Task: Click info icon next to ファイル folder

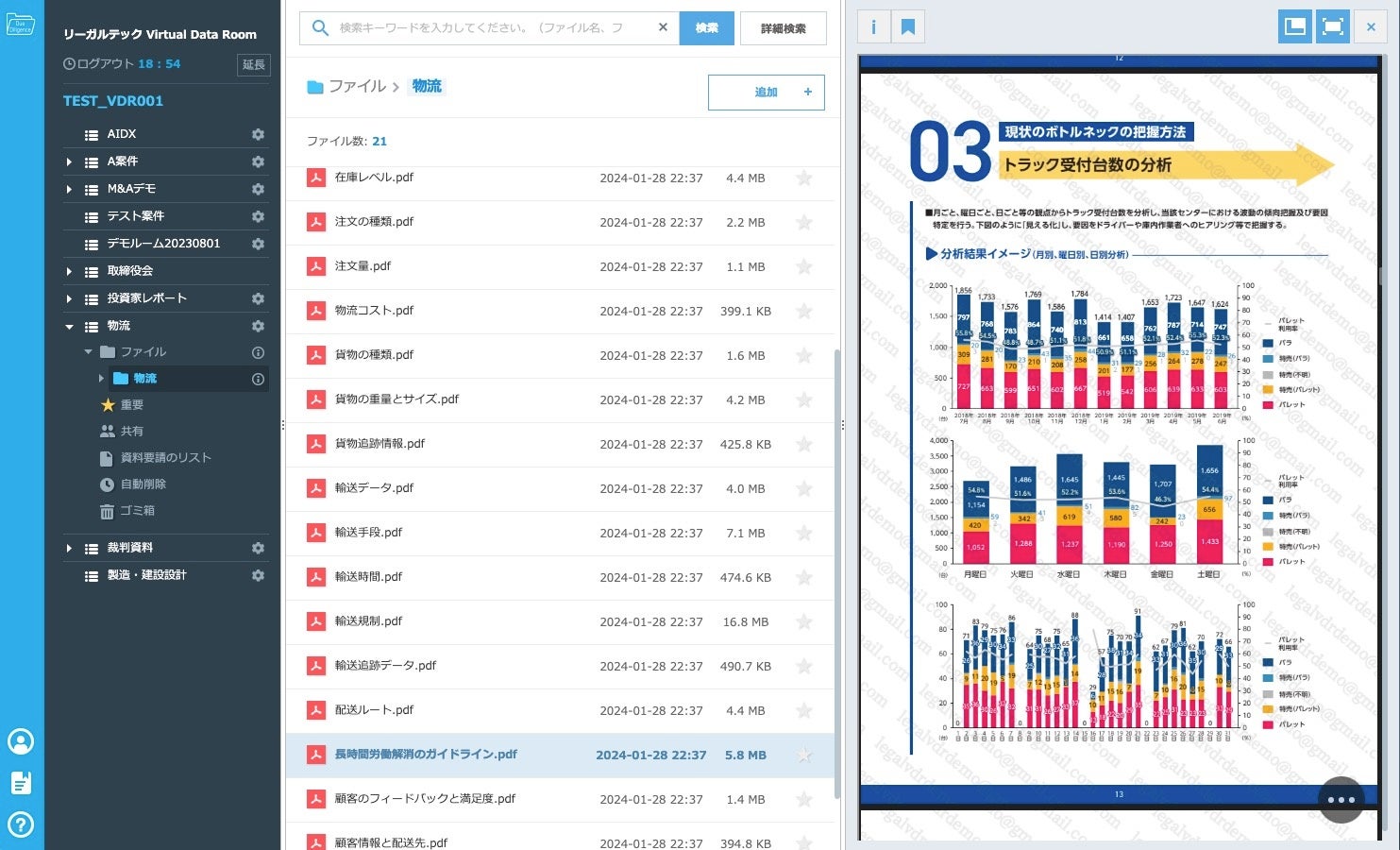Action: pos(258,352)
